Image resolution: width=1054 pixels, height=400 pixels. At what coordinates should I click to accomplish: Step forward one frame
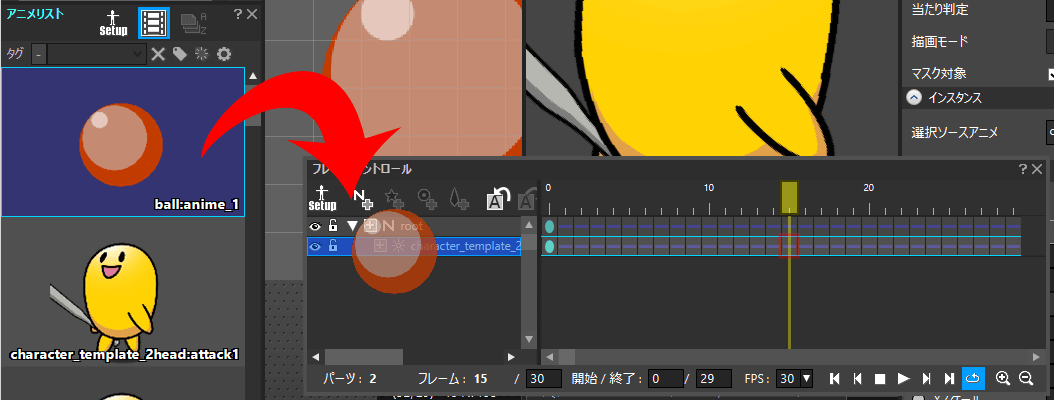[x=926, y=378]
